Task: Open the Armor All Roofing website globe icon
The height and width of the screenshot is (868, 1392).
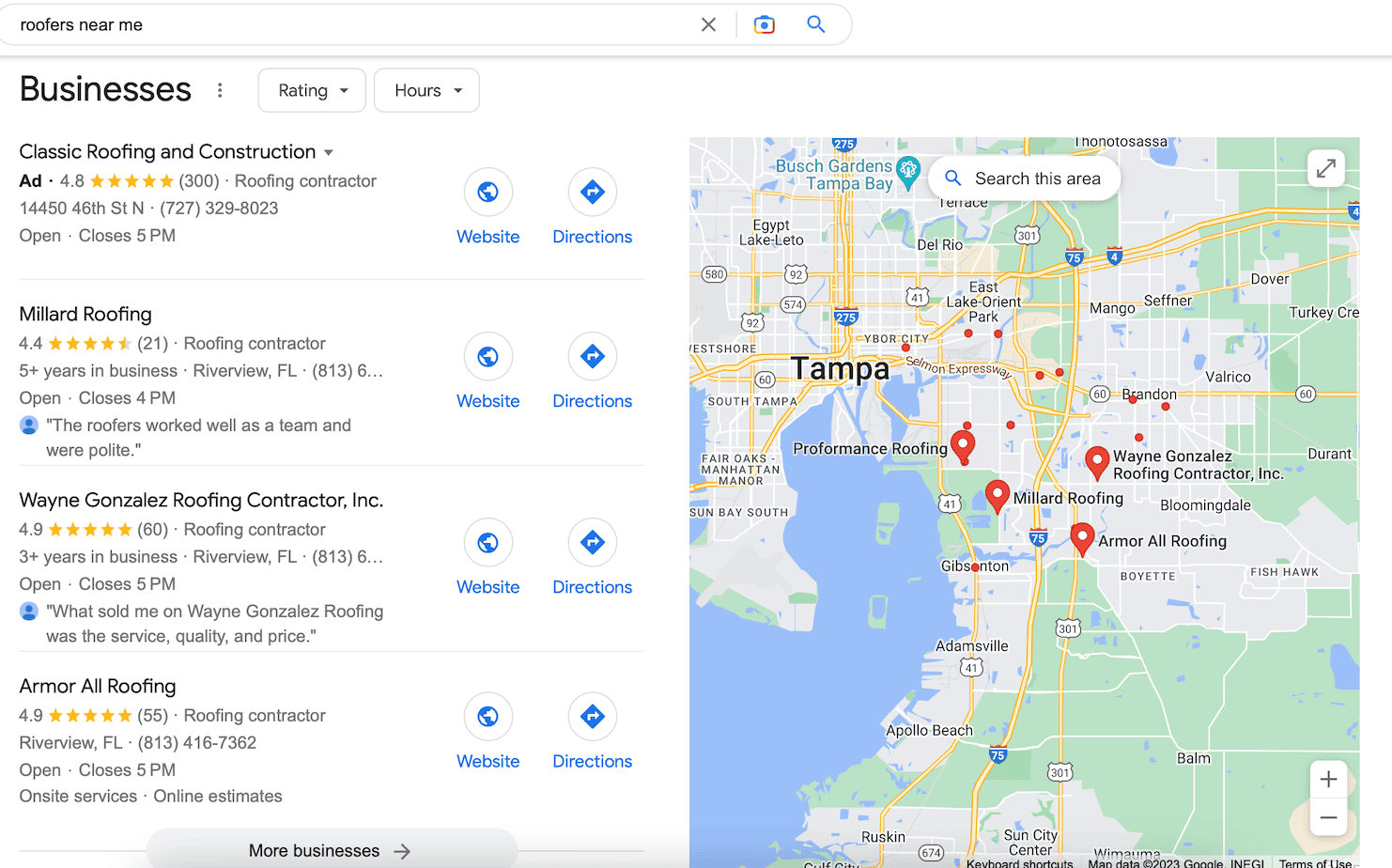Action: click(x=488, y=717)
